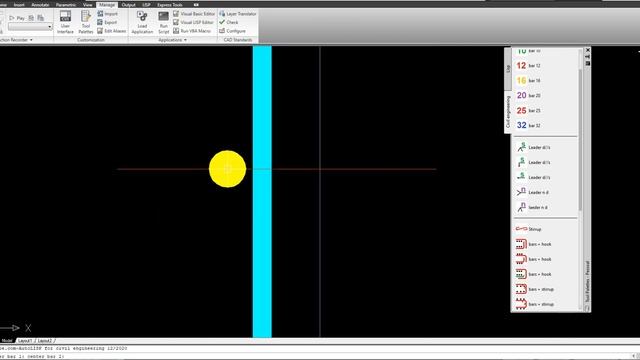Open the Lisp tab of tool palette
The height and width of the screenshot is (360, 640).
(508, 69)
